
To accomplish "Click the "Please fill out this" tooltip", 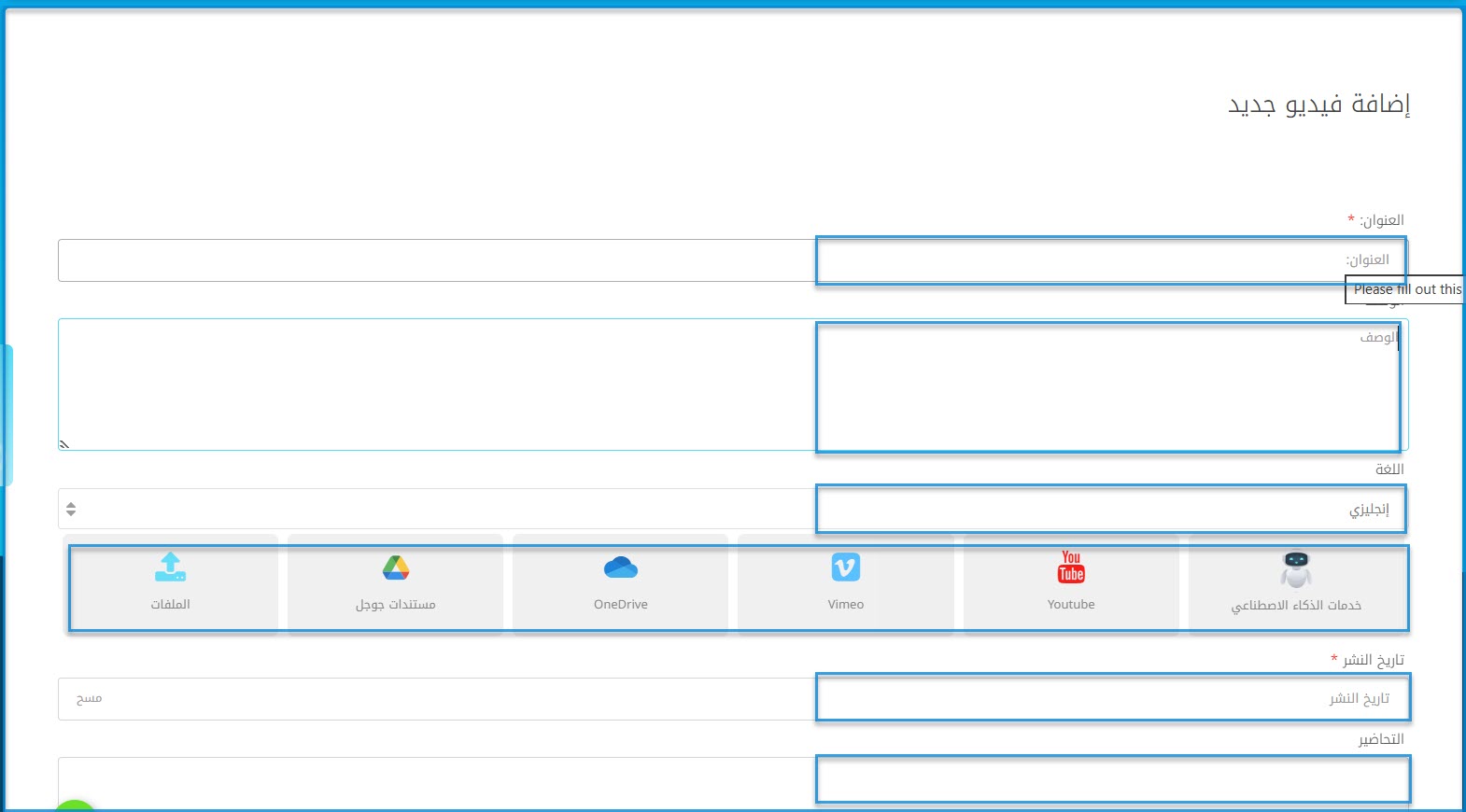I will pyautogui.click(x=1405, y=289).
